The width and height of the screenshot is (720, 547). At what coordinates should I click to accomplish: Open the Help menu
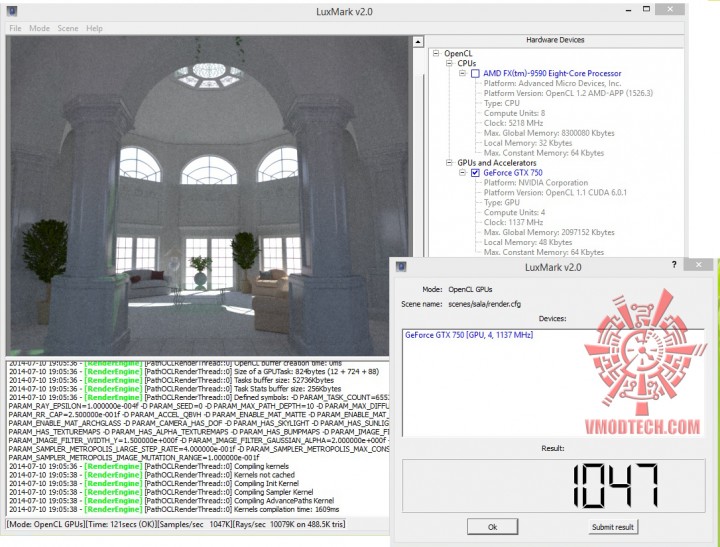pos(94,28)
